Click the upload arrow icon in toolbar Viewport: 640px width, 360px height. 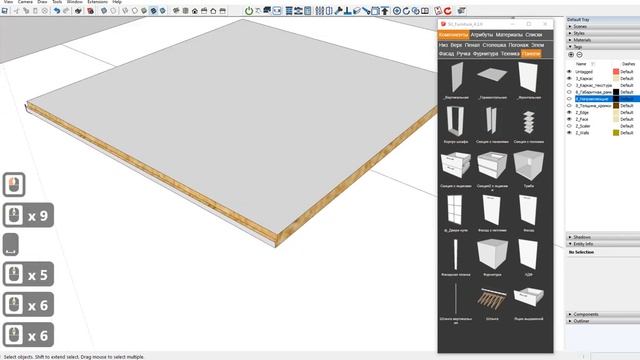tap(384, 11)
